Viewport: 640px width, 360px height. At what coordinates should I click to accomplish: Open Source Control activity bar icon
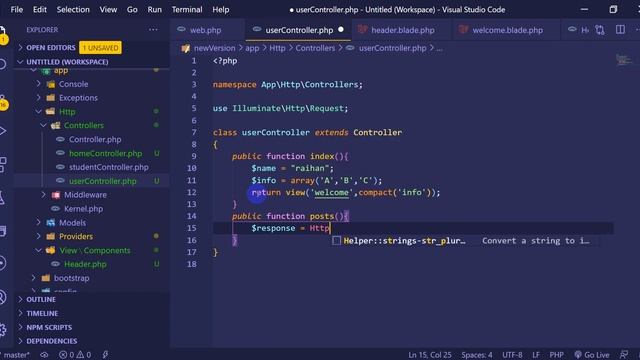tap(3, 102)
